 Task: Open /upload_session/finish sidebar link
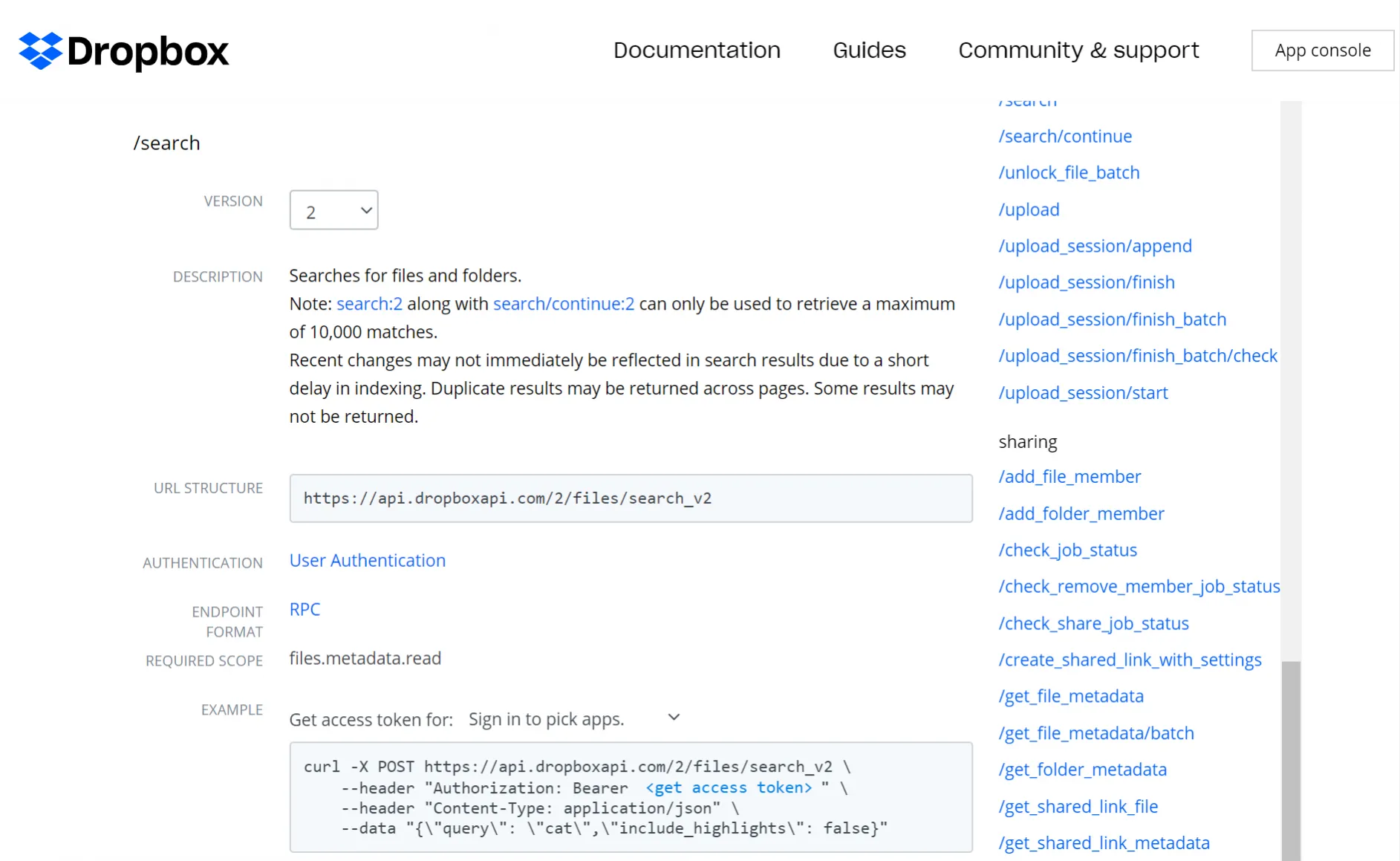pyautogui.click(x=1087, y=282)
